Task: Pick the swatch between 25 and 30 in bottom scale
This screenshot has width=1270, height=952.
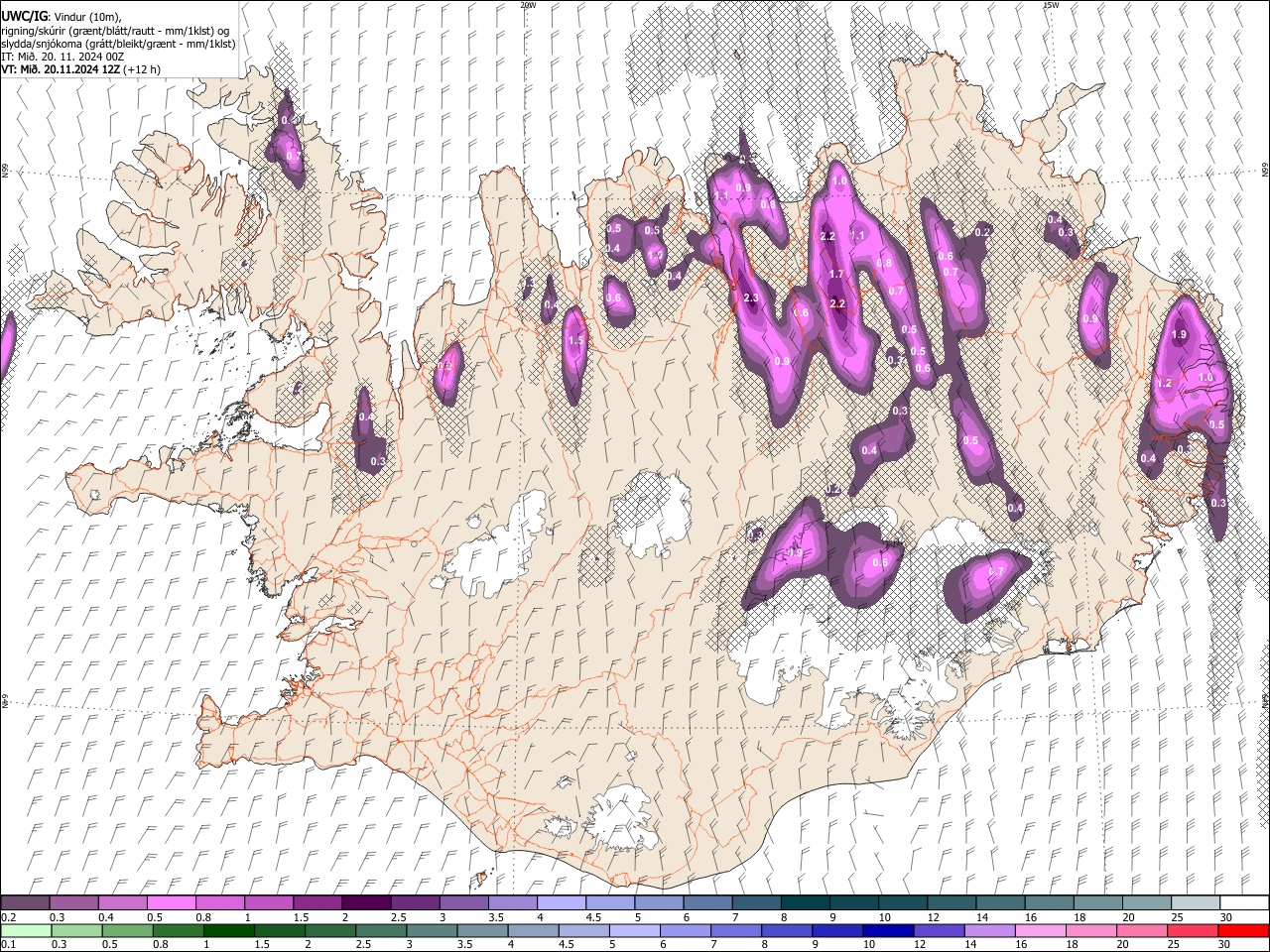Action: 1194,930
